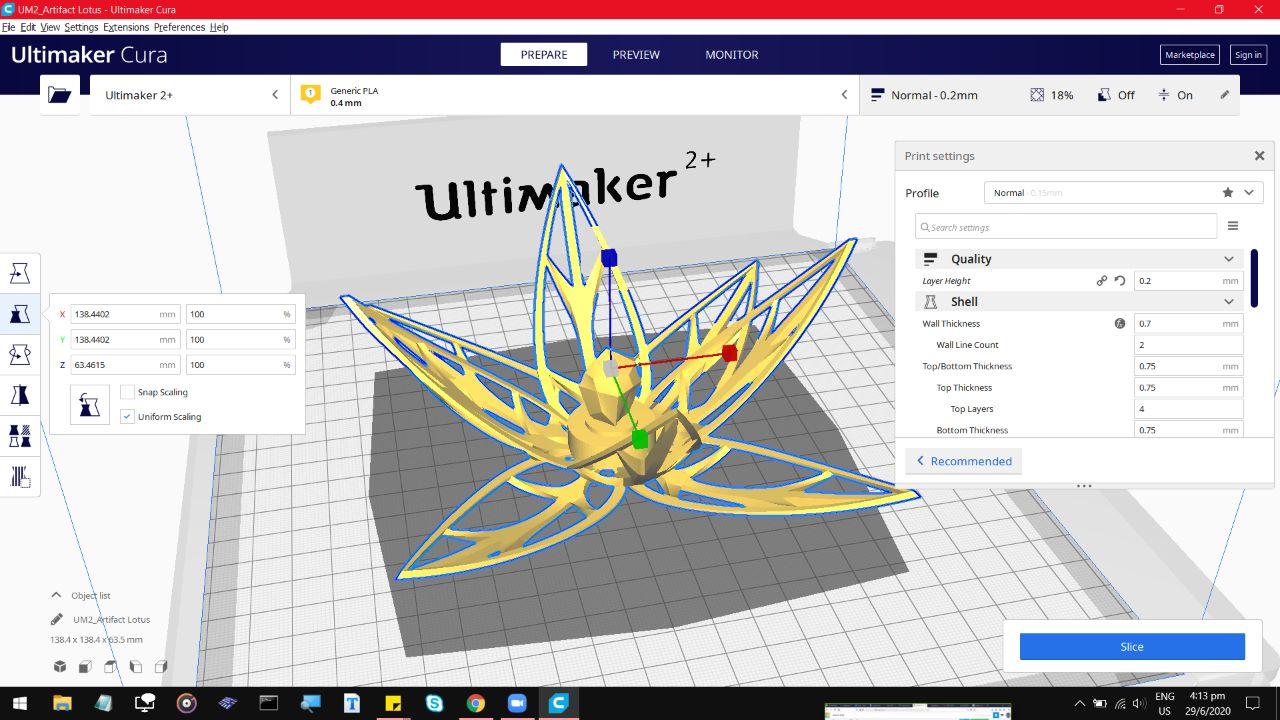Open the Windows Start menu

click(x=19, y=703)
